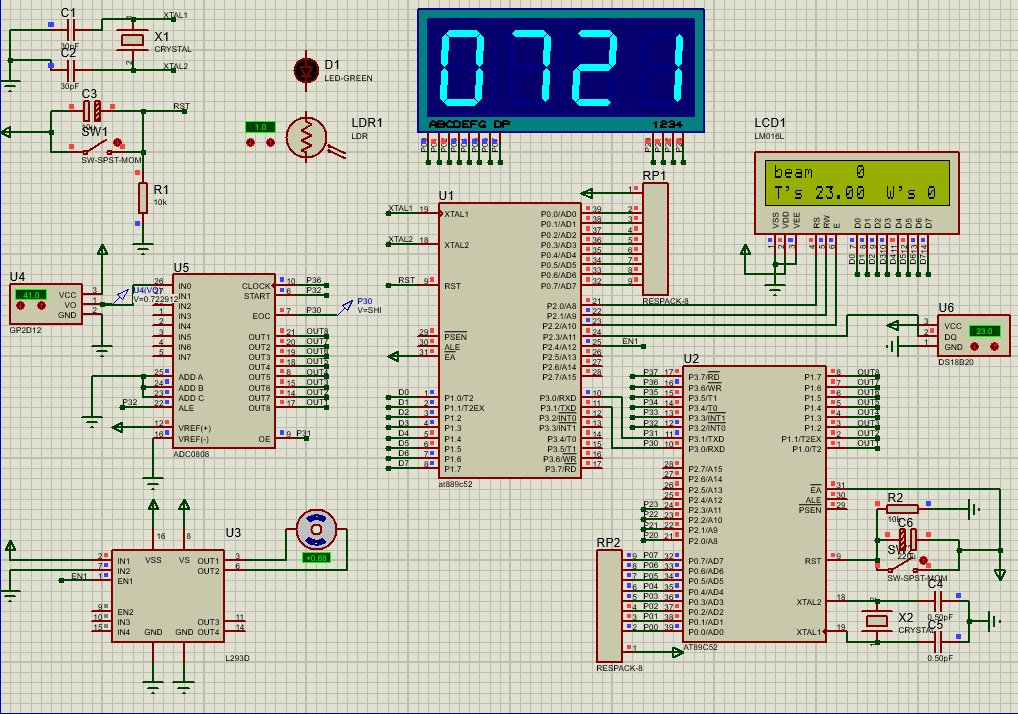Select capacitor C1 symbol
Screen dimensions: 1018x714
71,29
